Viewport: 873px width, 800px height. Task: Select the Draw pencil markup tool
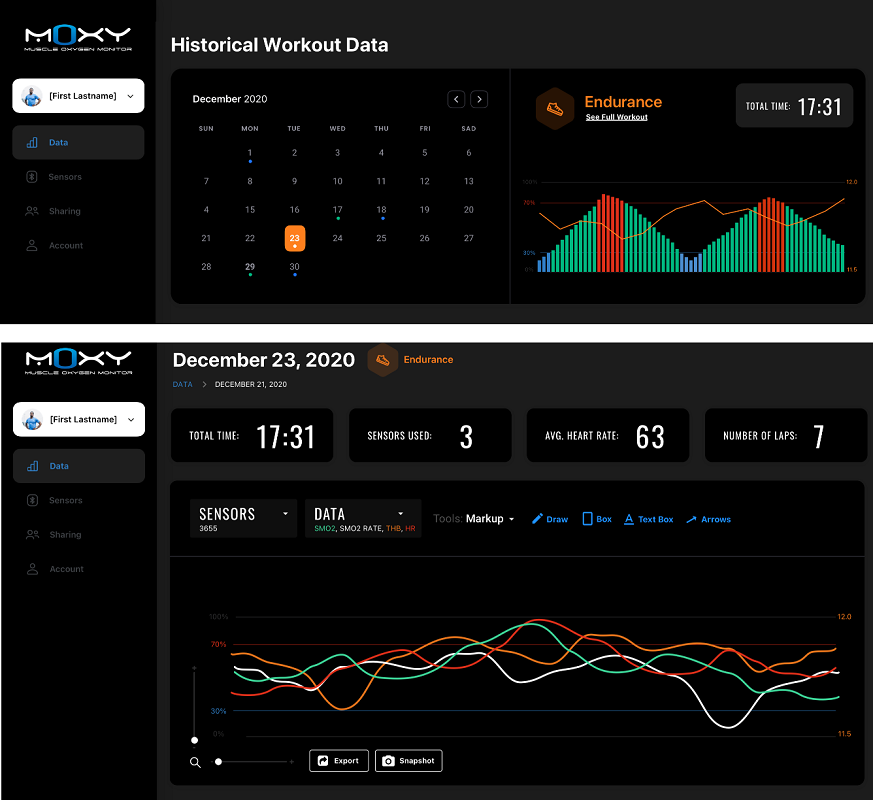tap(549, 519)
